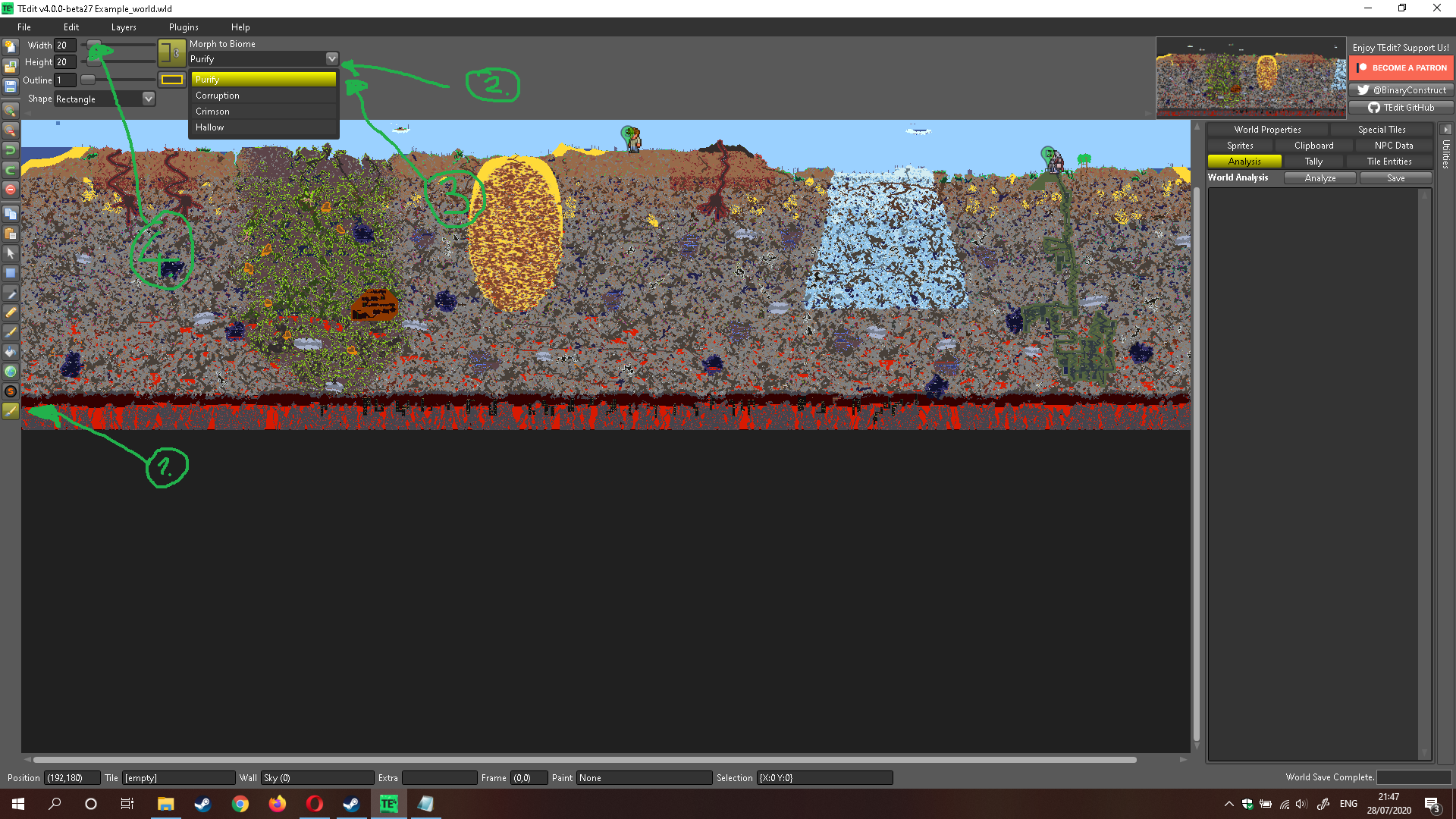Click the Undo arrow icon

pos(11,150)
